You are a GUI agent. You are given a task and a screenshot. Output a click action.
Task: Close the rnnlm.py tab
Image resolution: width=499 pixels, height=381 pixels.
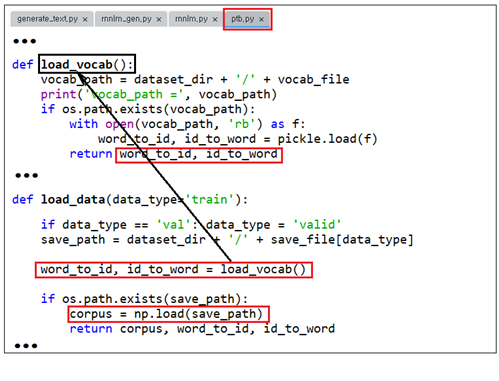(215, 20)
